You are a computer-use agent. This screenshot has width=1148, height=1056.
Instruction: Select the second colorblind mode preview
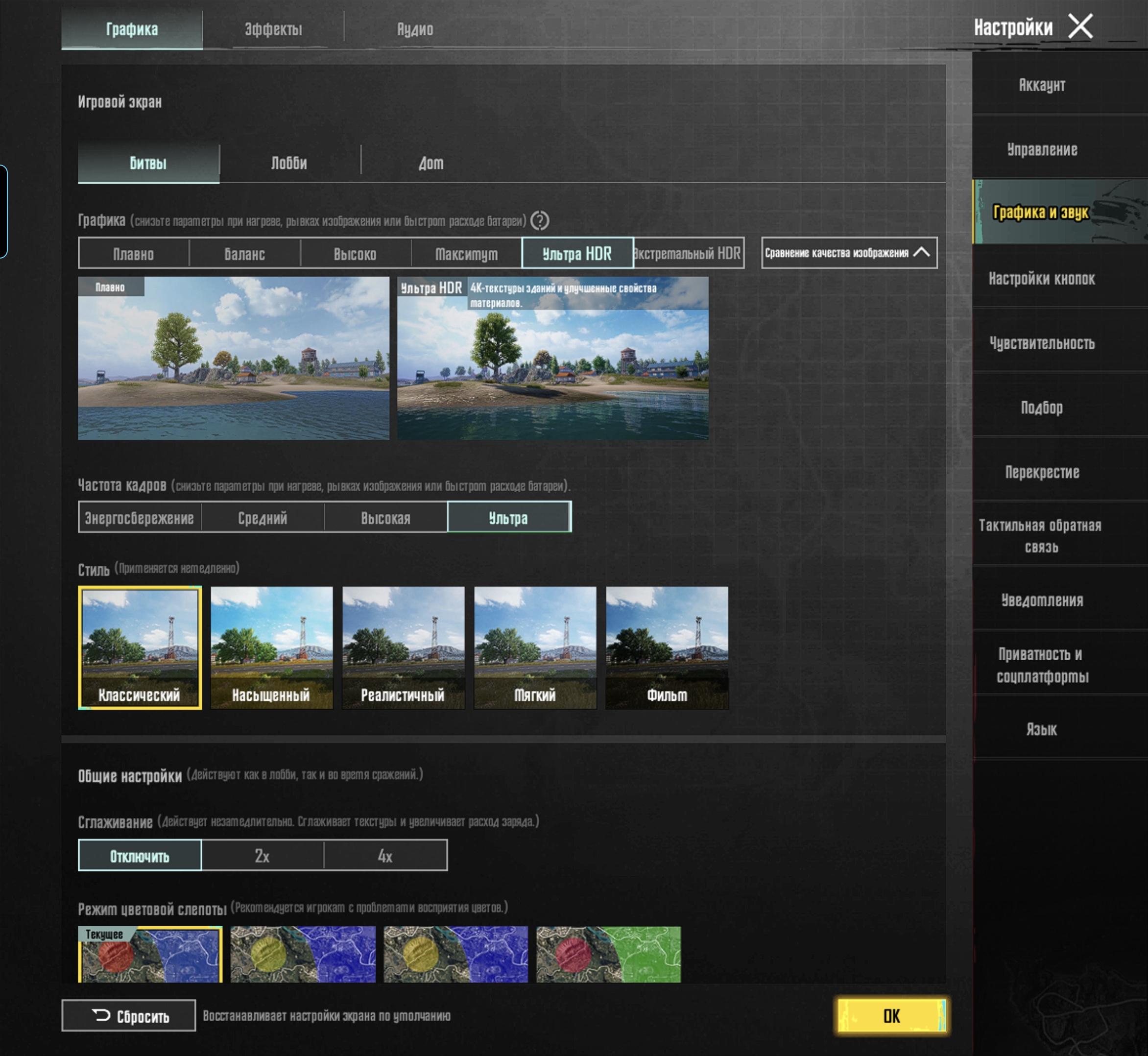(303, 954)
